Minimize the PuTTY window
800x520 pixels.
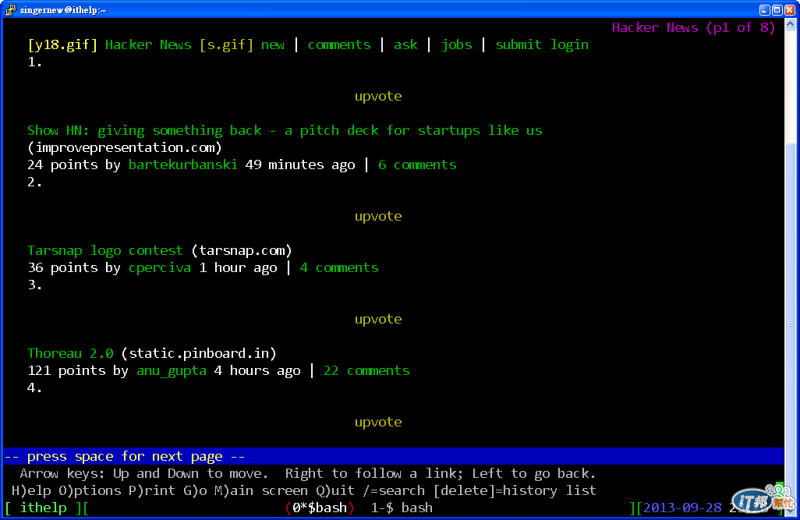tap(764, 10)
